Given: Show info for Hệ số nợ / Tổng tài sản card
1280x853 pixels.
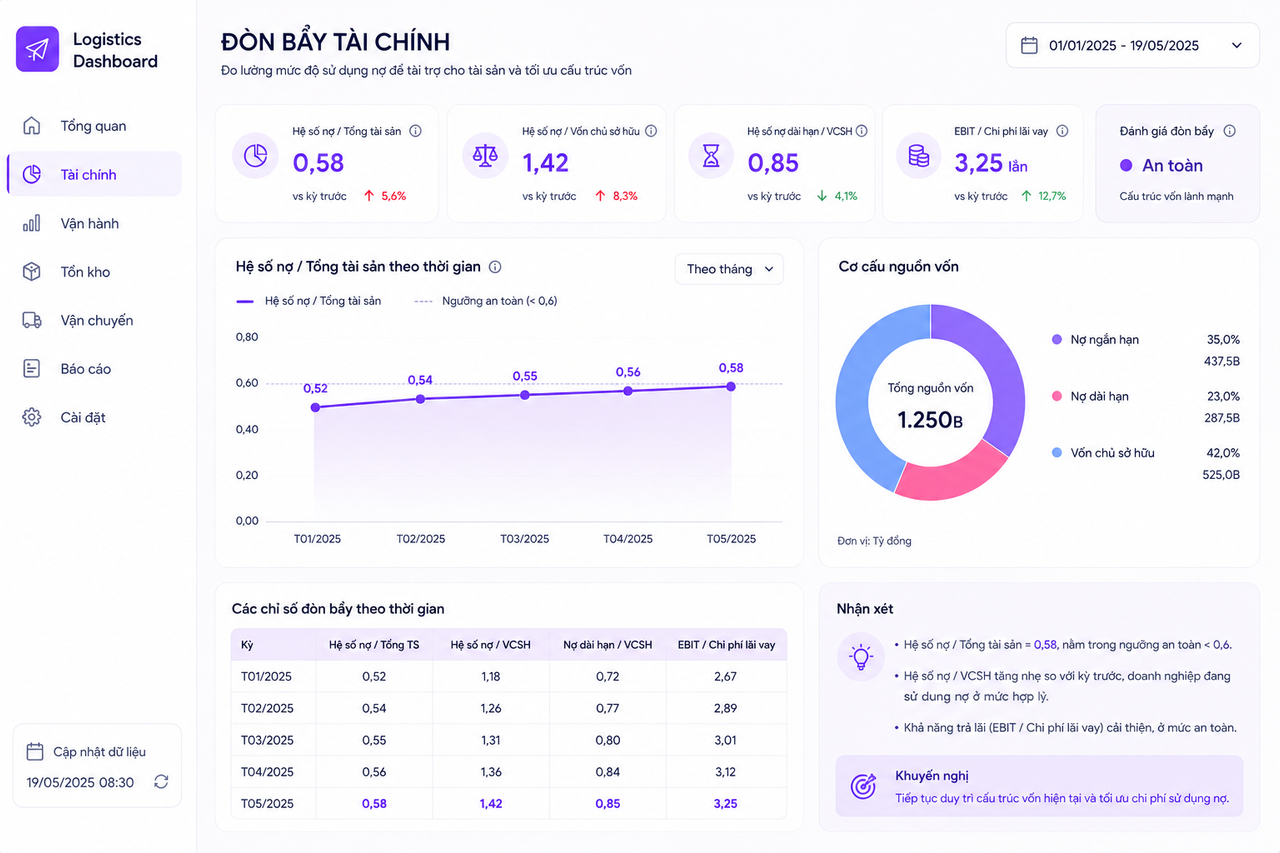Looking at the screenshot, I should pyautogui.click(x=416, y=131).
